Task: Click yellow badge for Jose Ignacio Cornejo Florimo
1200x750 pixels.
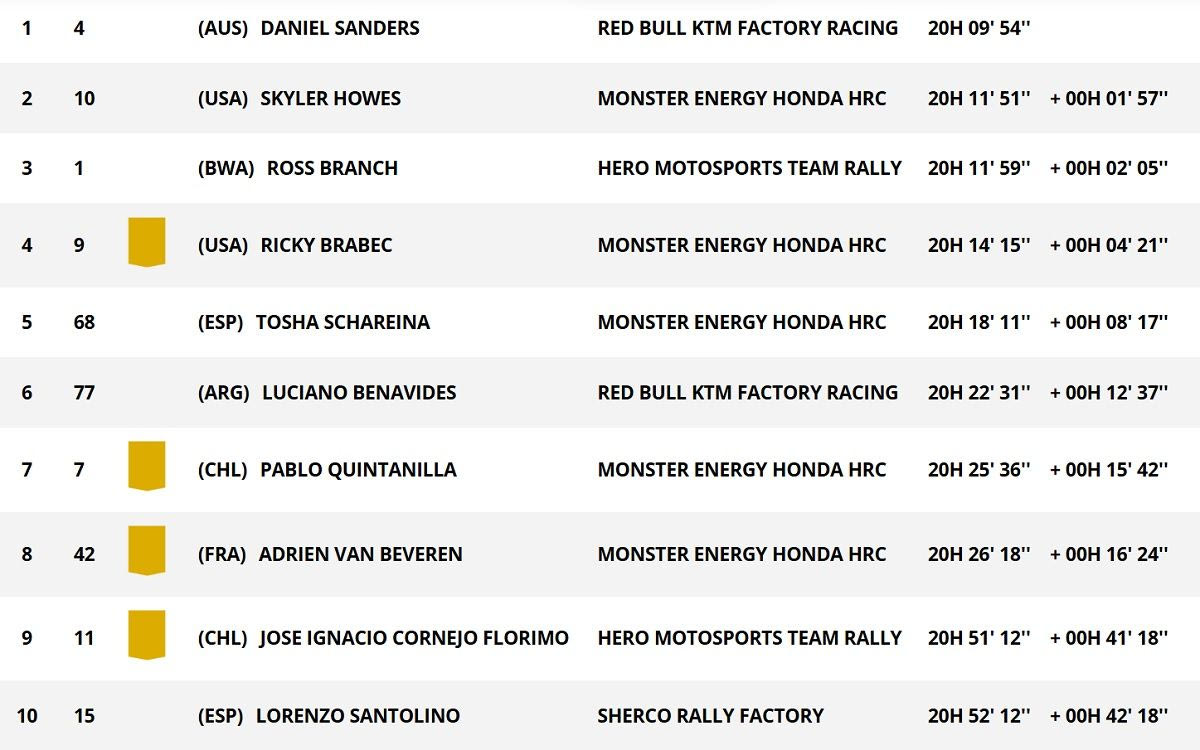Action: coord(146,635)
